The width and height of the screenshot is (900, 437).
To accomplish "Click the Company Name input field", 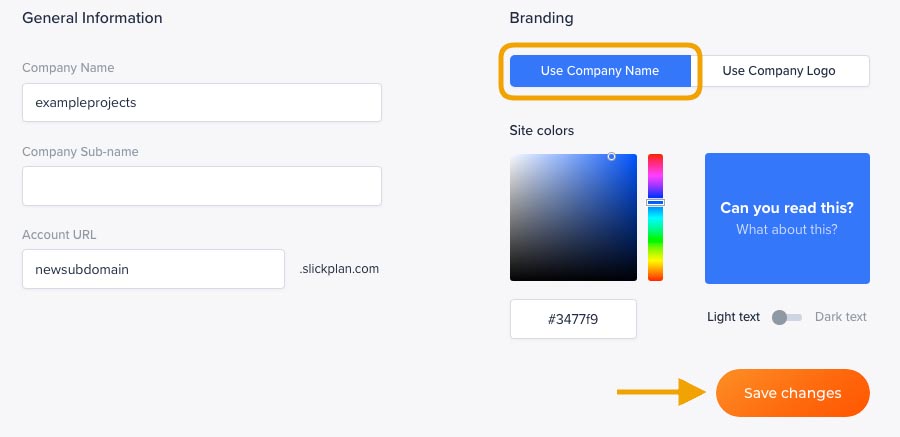I will coord(201,102).
